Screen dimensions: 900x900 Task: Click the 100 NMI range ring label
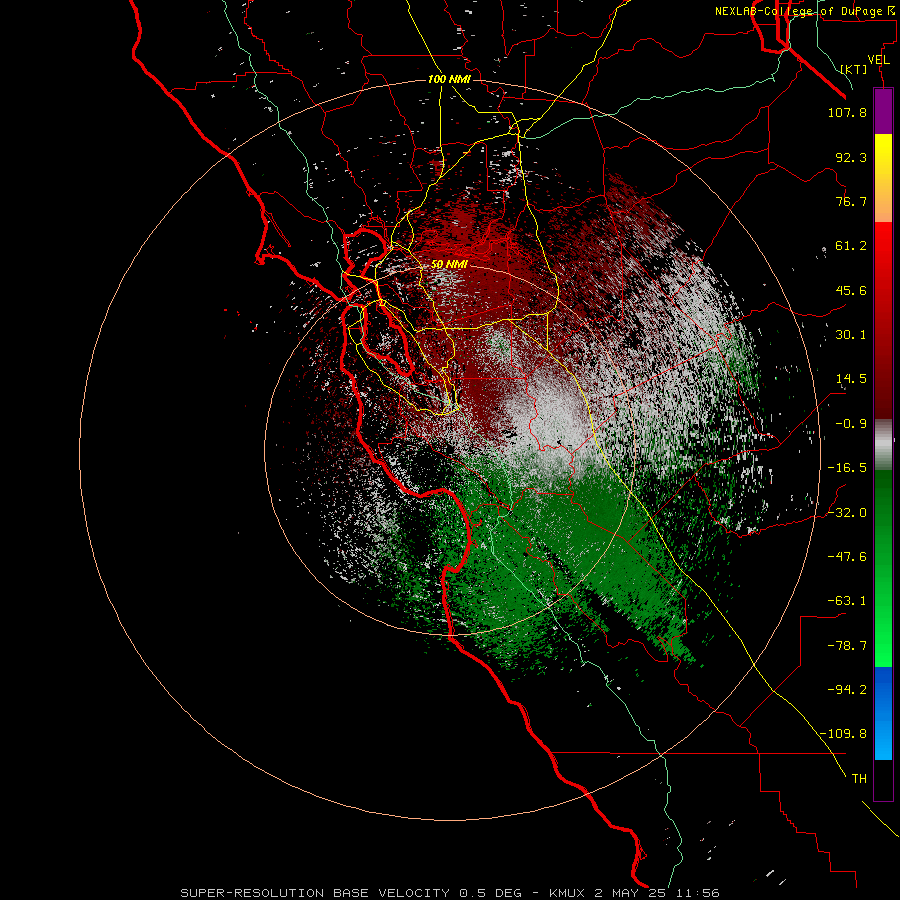click(x=449, y=79)
